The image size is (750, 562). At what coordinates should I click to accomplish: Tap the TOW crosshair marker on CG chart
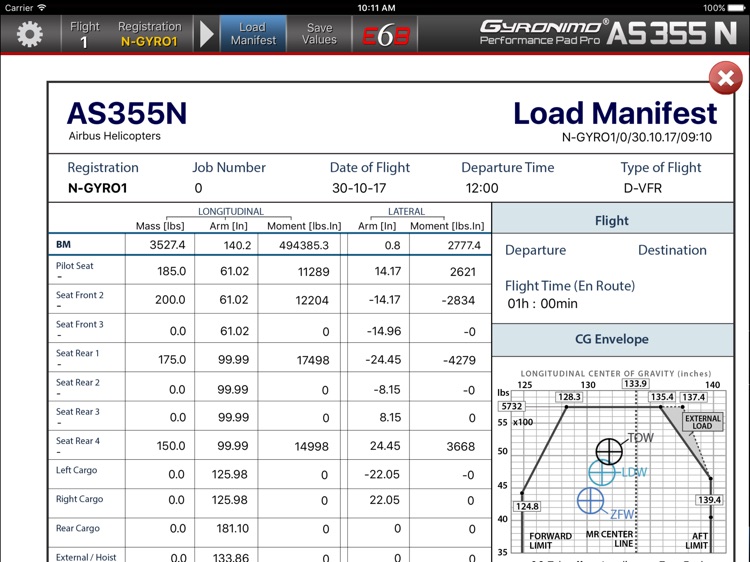(x=609, y=451)
